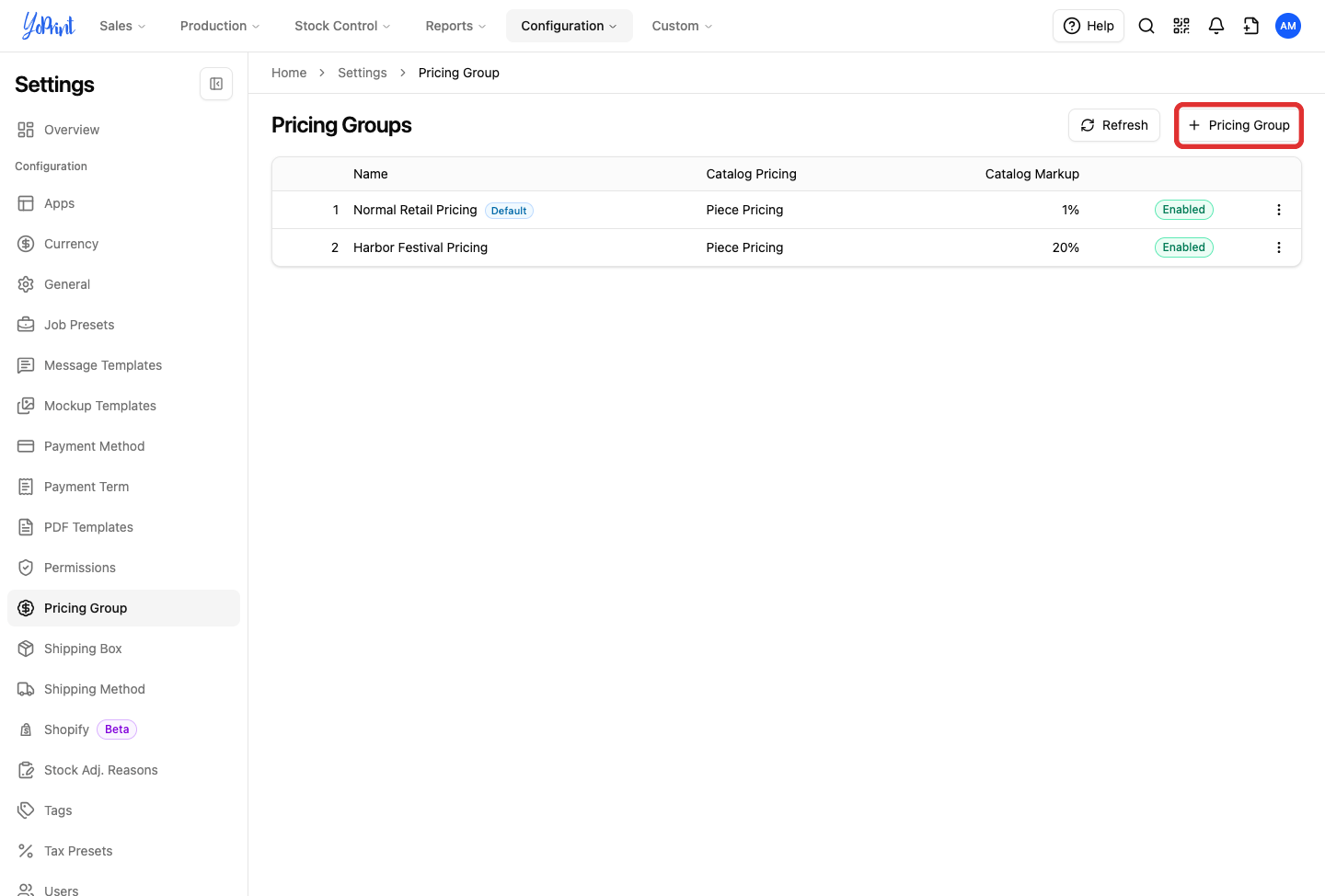Viewport: 1325px width, 896px height.
Task: Open Shipping Box settings
Action: [123, 649]
